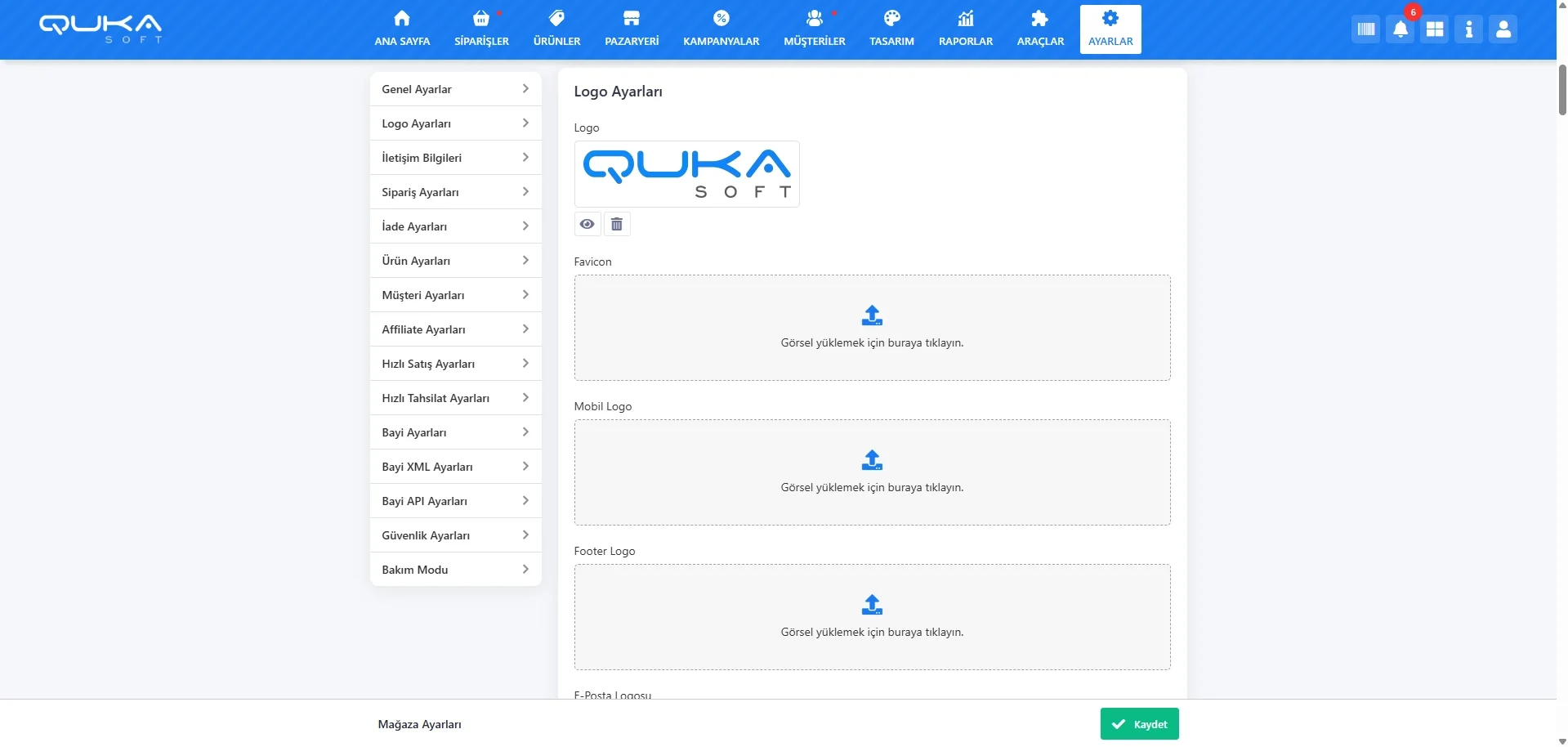Go to the Raporlar menu
Image resolution: width=1568 pixels, height=747 pixels.
coord(965,29)
